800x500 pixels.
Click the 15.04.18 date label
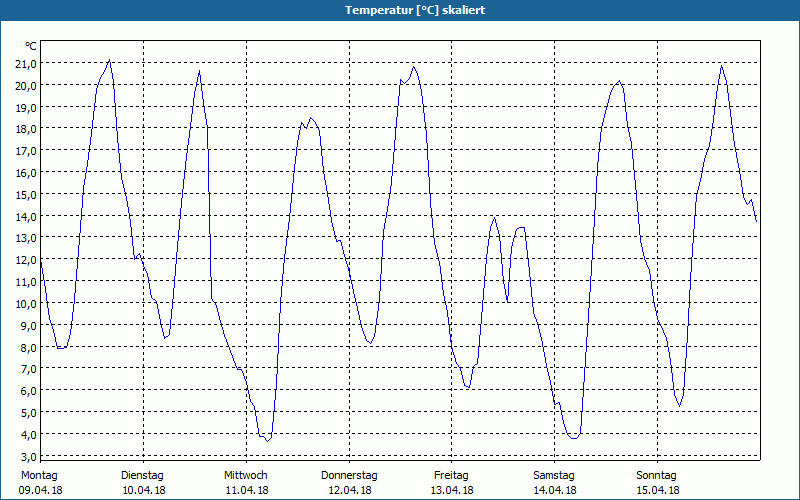point(658,491)
